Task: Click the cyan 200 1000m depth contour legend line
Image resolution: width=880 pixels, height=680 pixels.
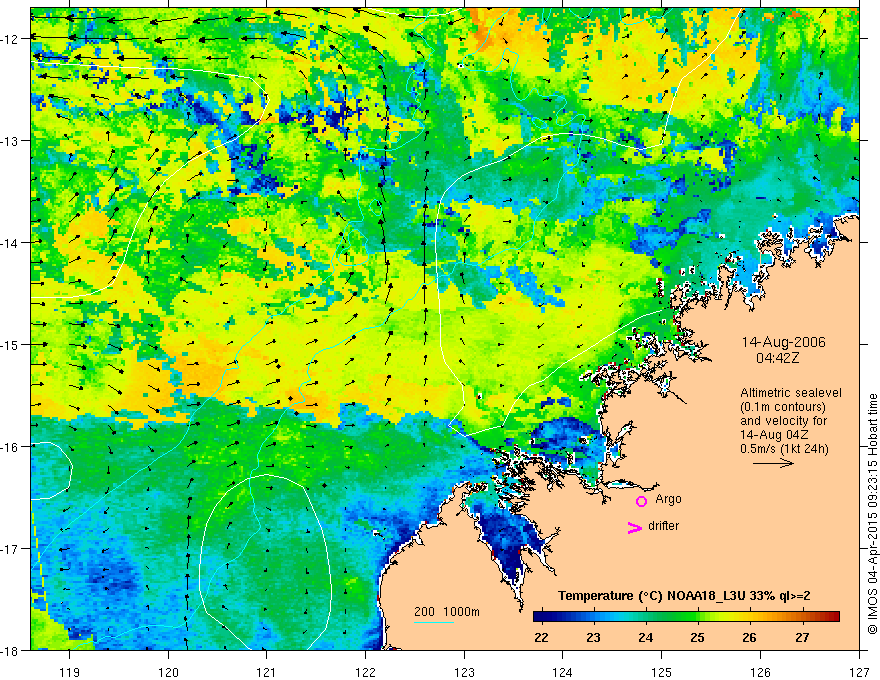Action: pyautogui.click(x=434, y=622)
